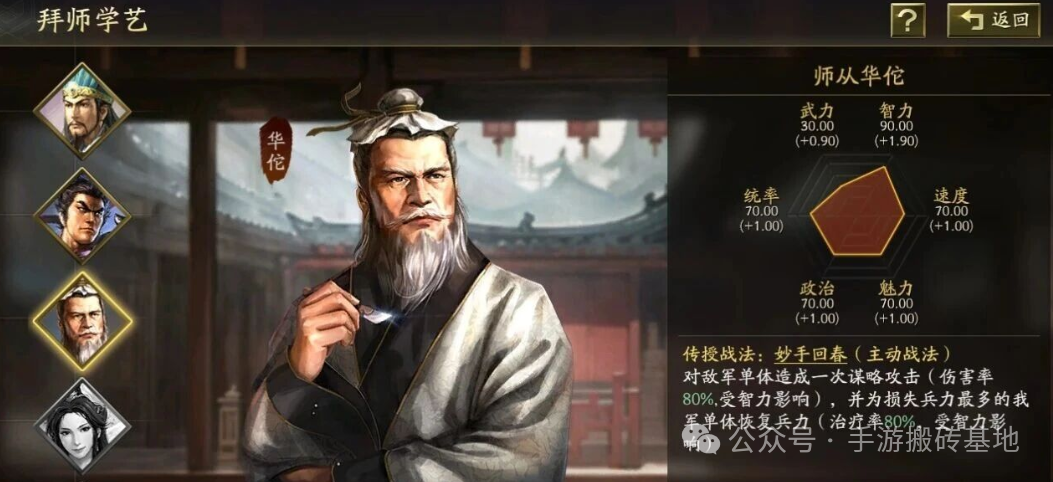Open the 妙手回春 skill link

[x=804, y=353]
